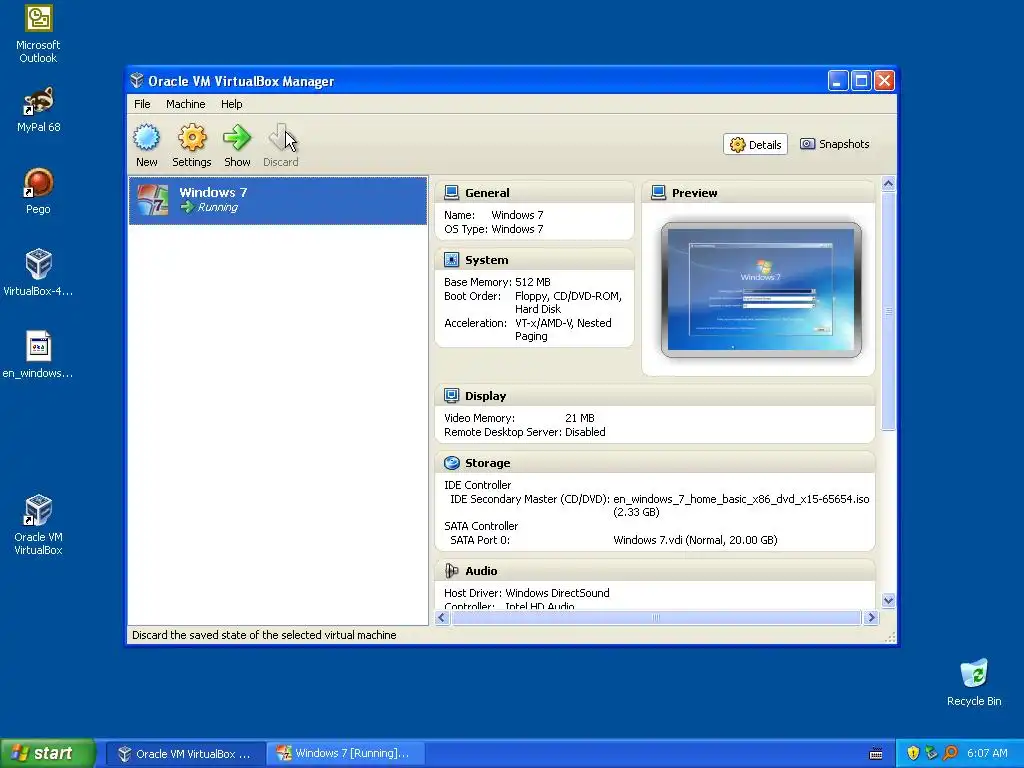1024x768 pixels.
Task: Click the 'Video Memory: 21 MB' line
Action: 519,418
